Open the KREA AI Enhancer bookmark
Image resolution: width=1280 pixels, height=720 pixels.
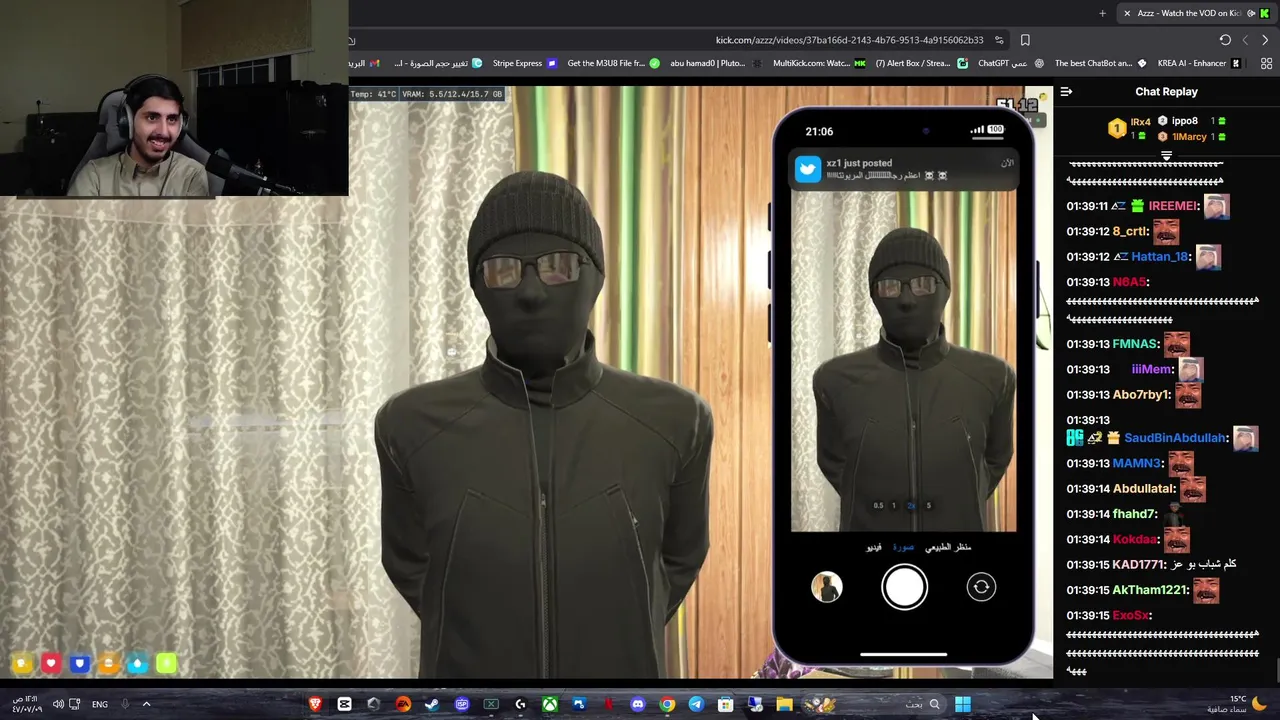[x=1199, y=63]
